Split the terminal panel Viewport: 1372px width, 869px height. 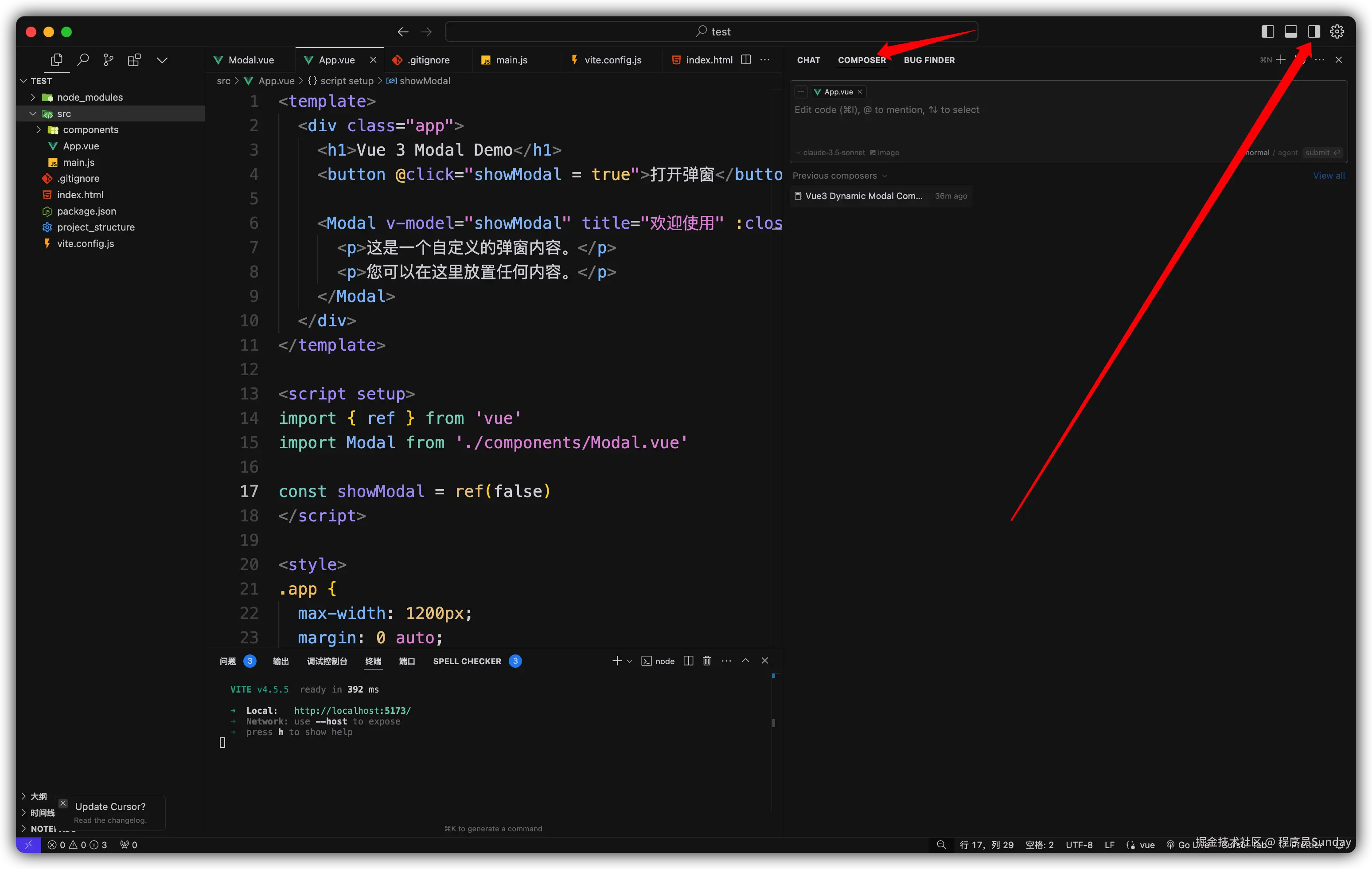click(688, 661)
